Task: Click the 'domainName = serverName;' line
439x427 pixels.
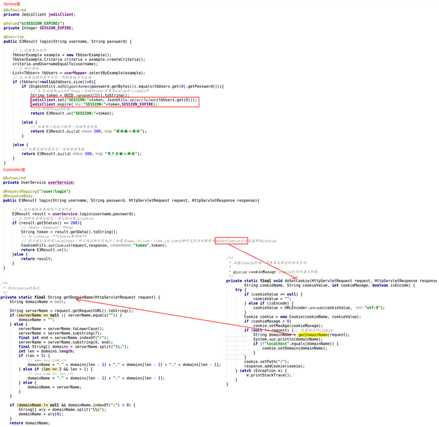Action: tap(54, 387)
